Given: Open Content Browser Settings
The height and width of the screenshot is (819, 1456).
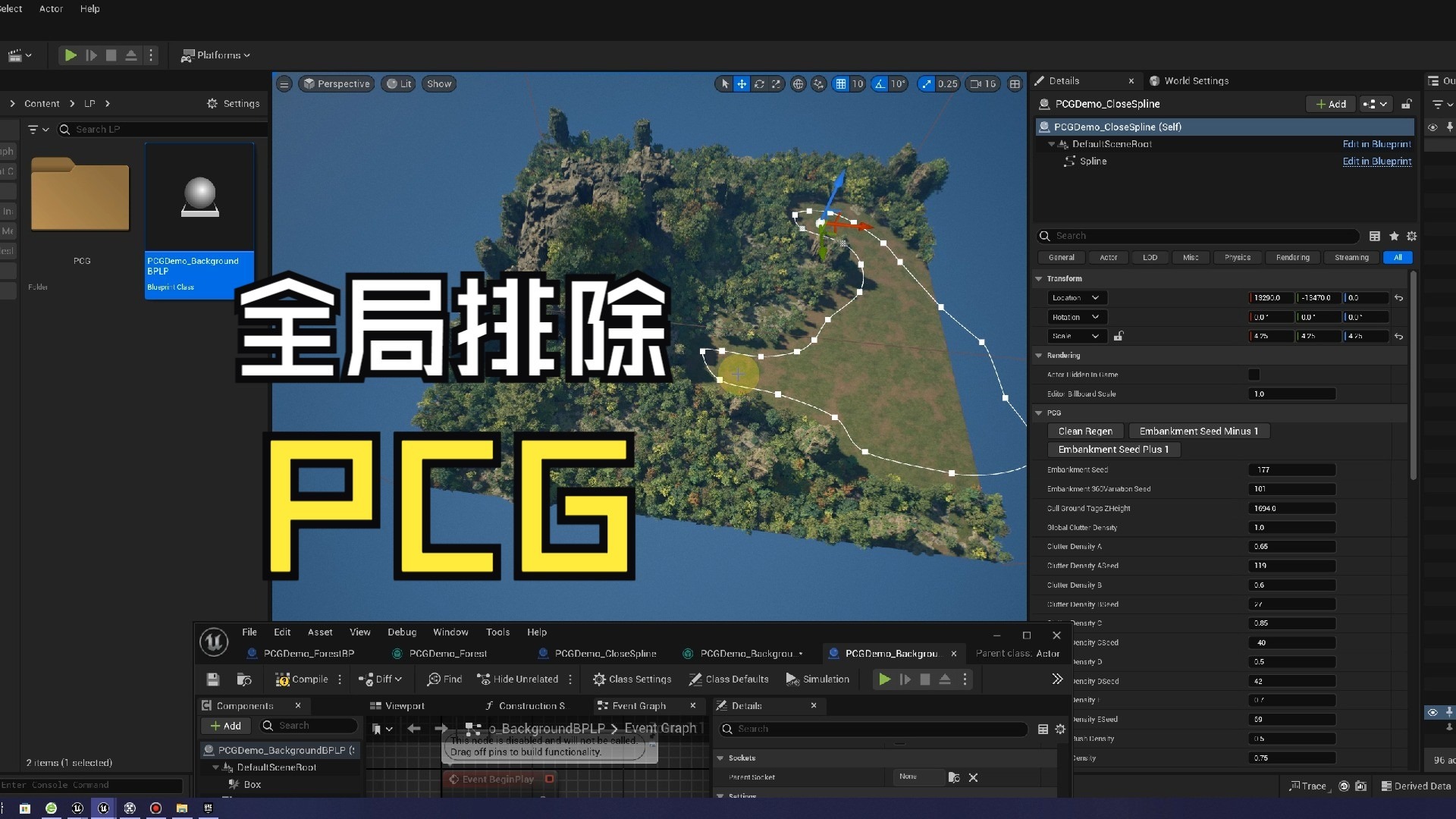Looking at the screenshot, I should coord(234,104).
